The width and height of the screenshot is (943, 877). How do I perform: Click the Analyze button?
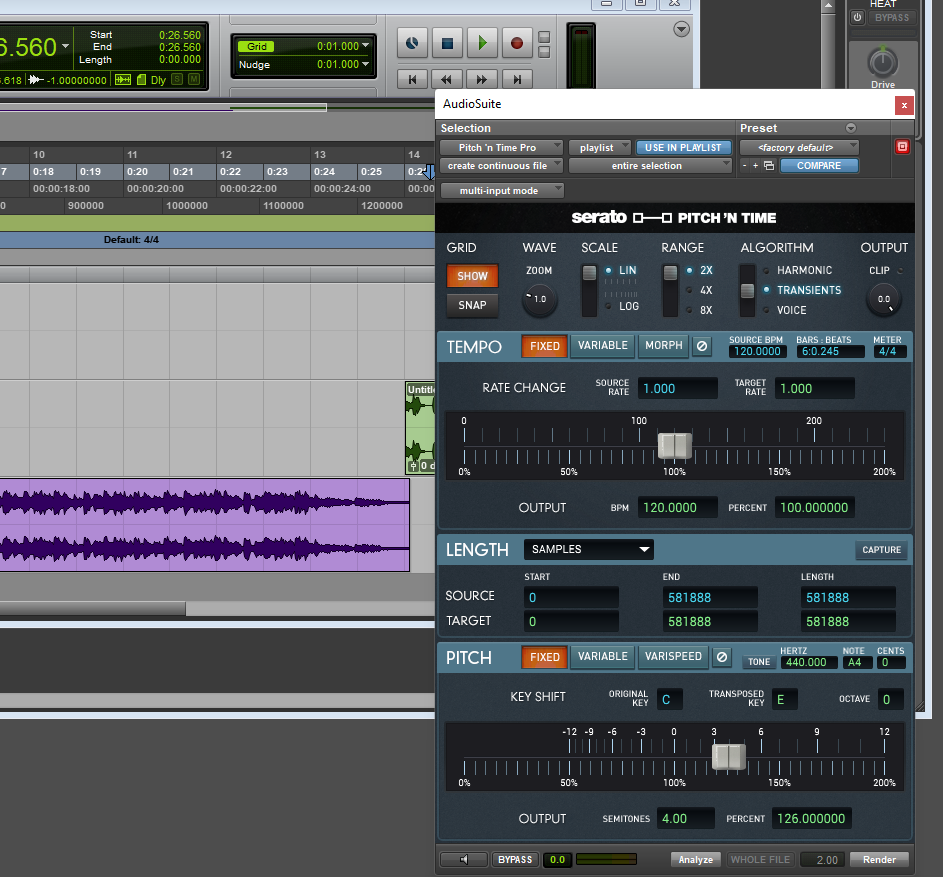695,860
